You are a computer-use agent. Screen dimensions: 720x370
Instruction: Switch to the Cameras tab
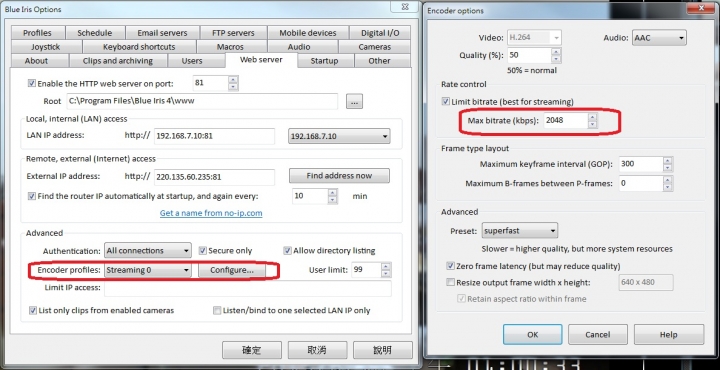click(375, 47)
